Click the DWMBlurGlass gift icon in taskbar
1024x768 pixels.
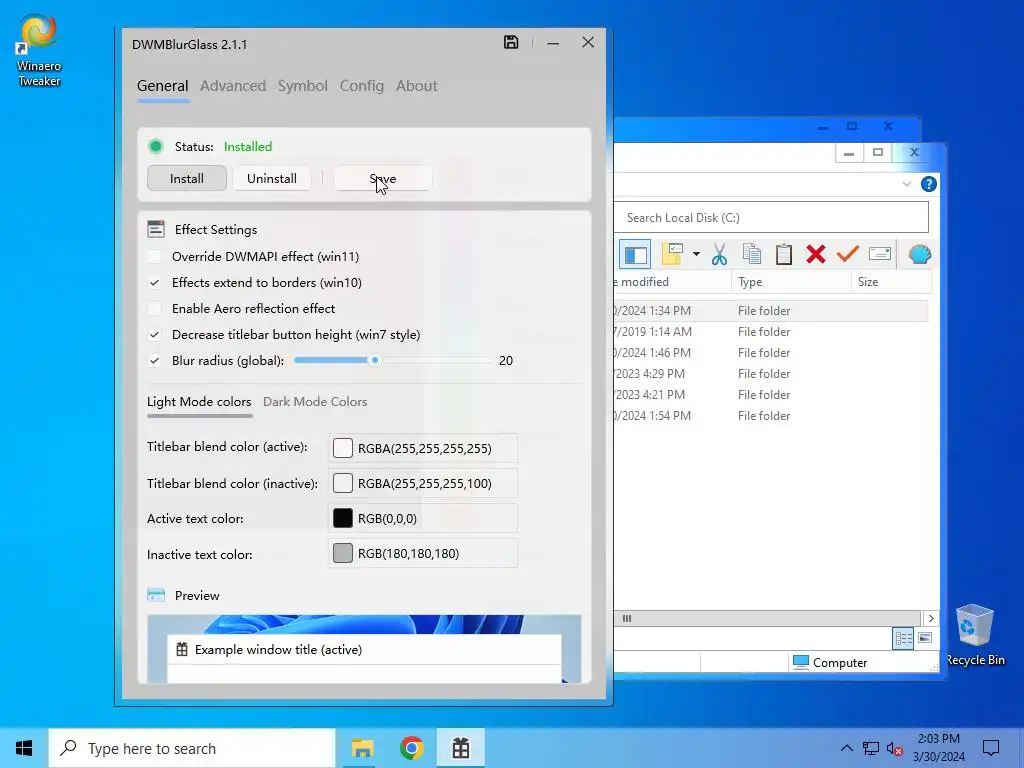point(460,748)
